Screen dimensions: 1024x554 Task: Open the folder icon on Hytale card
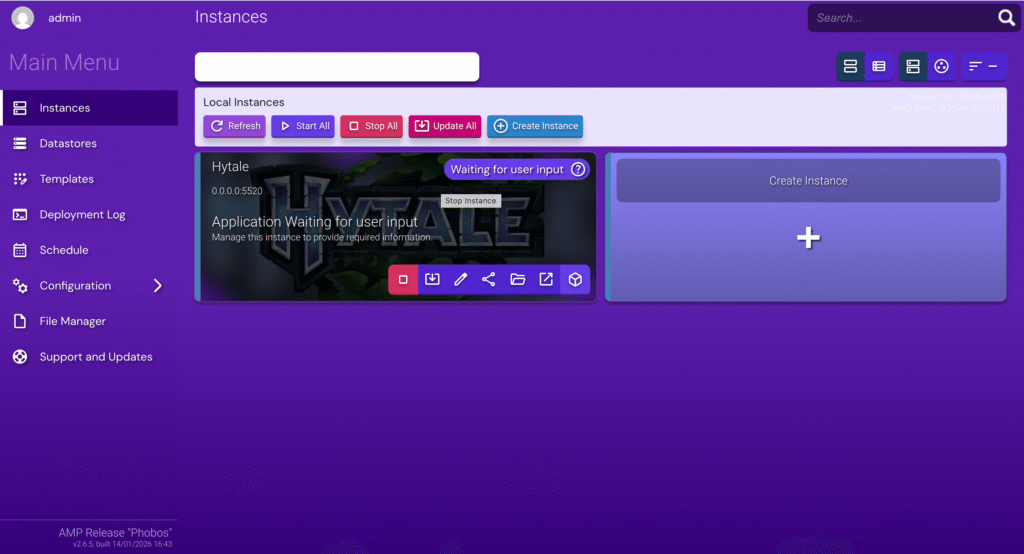(517, 280)
